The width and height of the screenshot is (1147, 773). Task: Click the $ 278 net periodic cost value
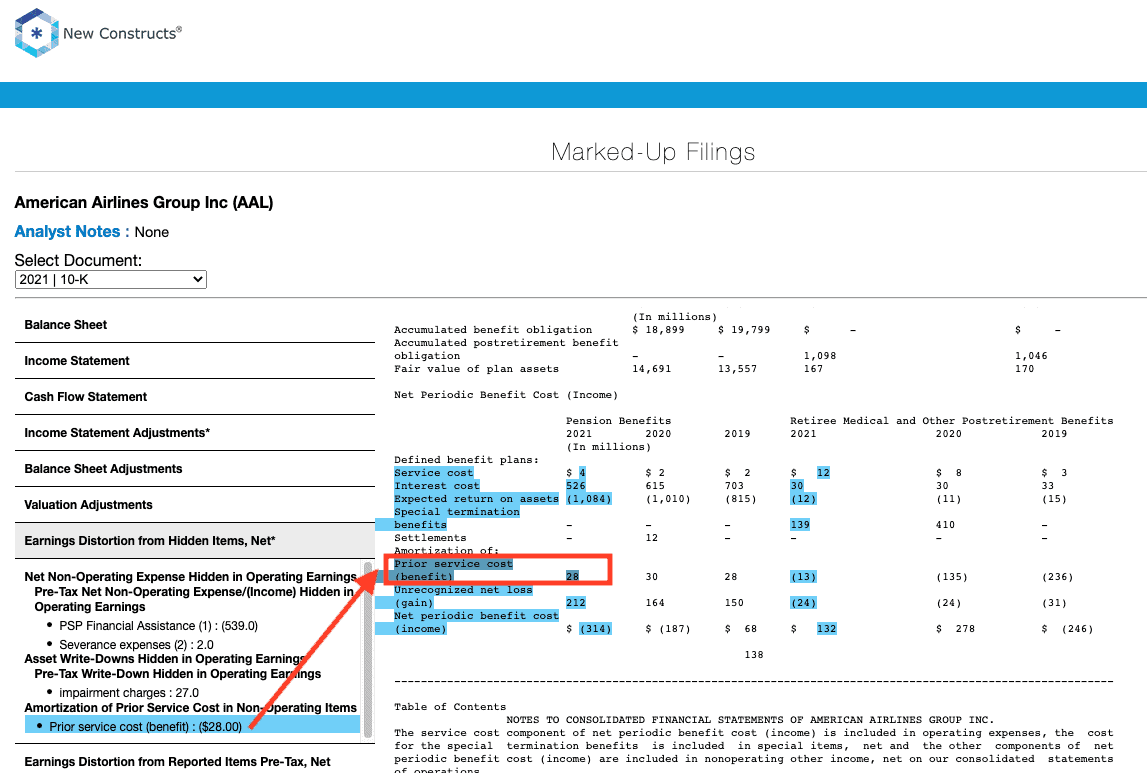point(957,629)
